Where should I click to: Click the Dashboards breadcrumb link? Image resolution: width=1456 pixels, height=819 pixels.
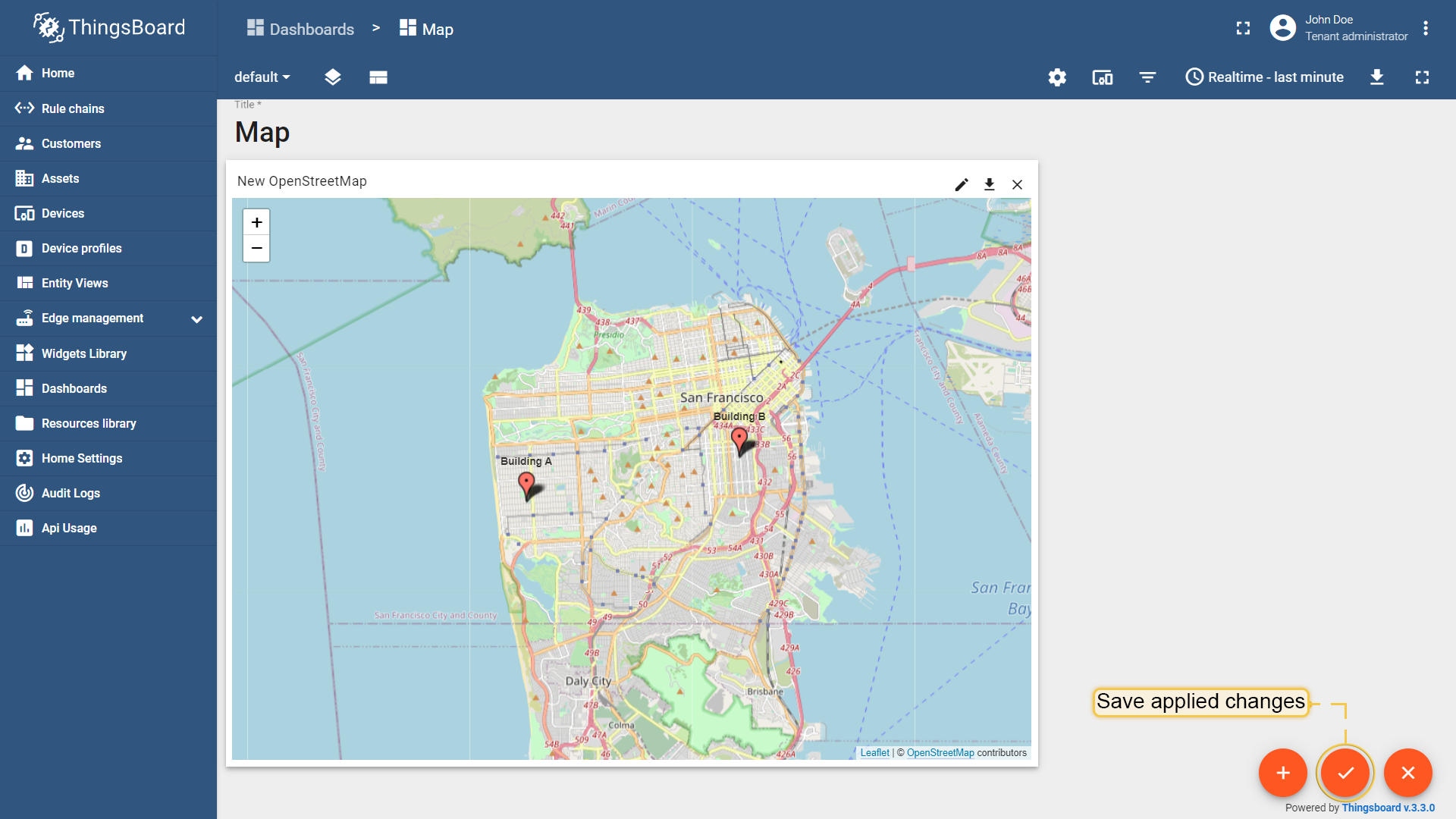300,29
